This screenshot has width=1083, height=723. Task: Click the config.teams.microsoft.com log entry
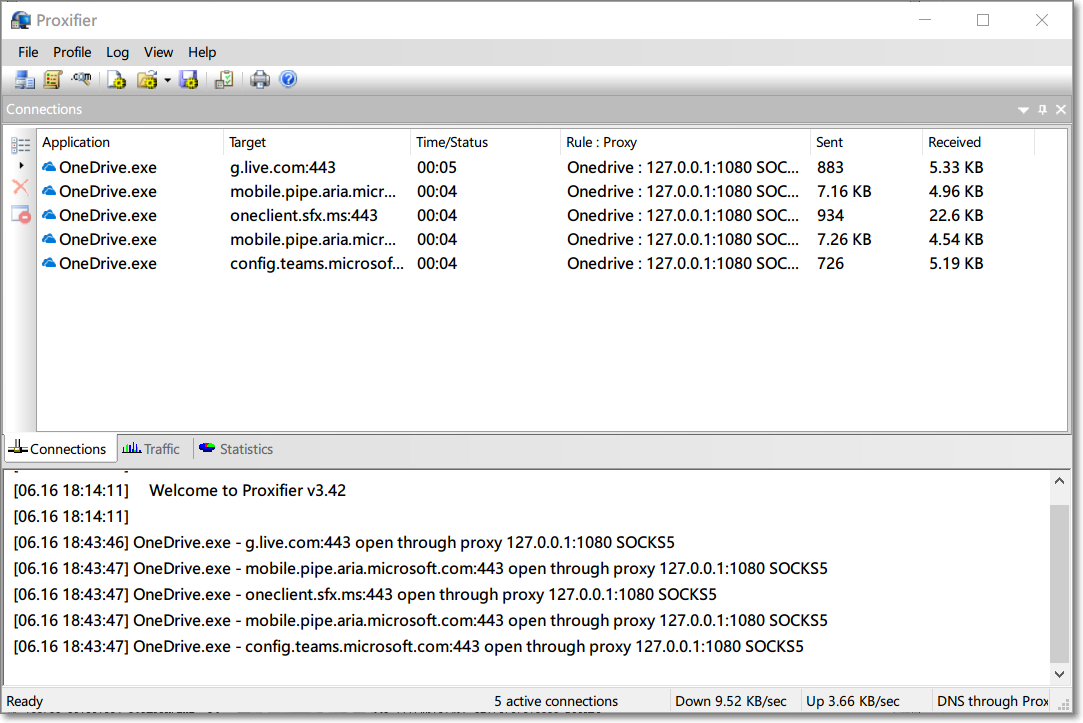[x=408, y=646]
